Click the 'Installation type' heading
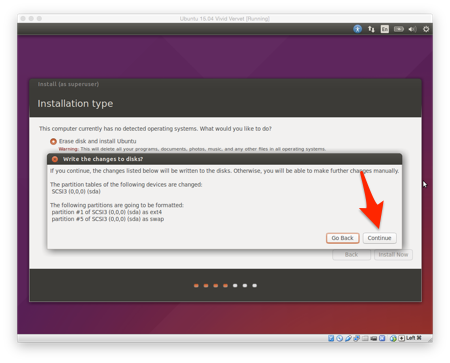This screenshot has width=450, height=363. [75, 104]
